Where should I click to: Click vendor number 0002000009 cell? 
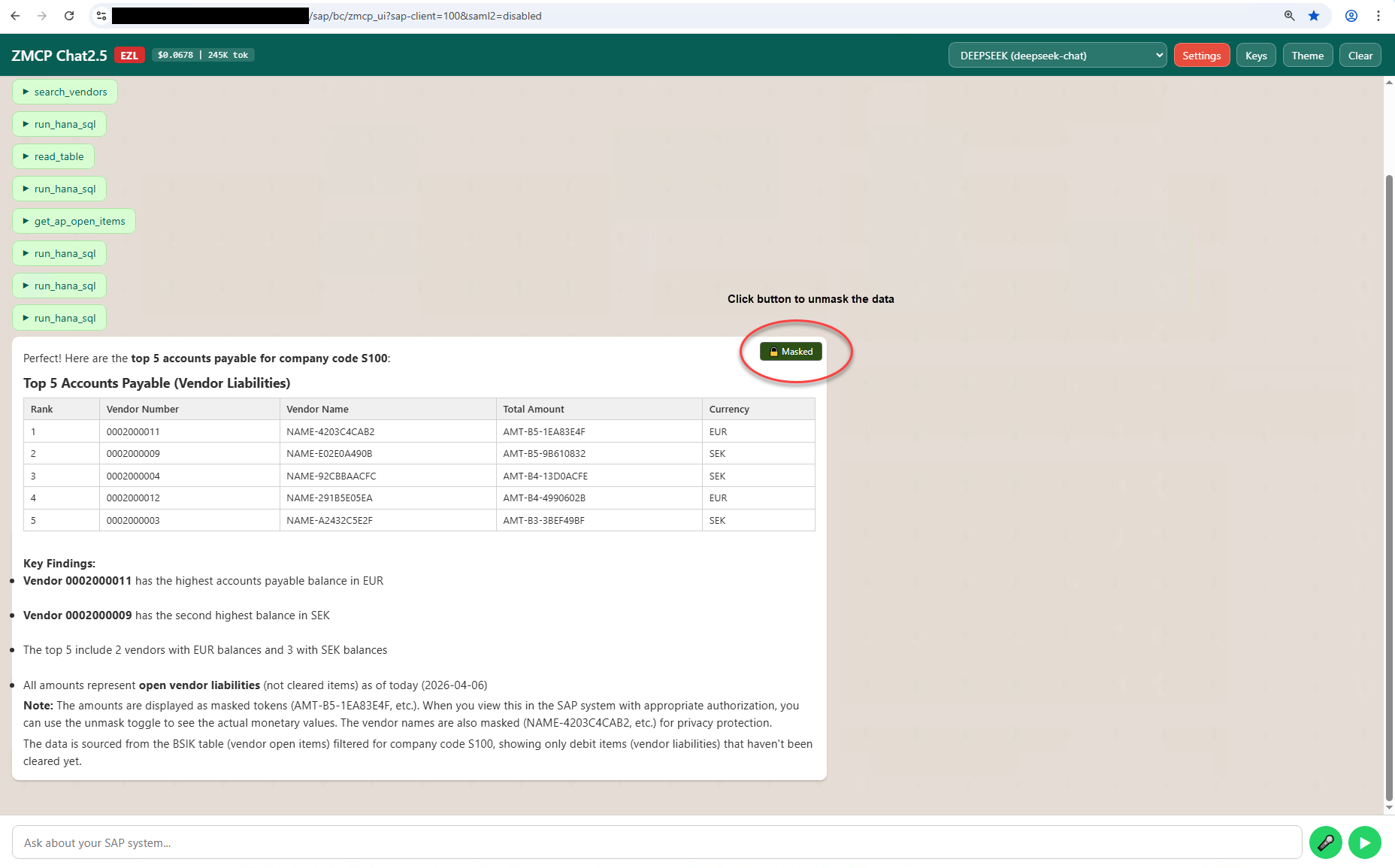pos(189,453)
